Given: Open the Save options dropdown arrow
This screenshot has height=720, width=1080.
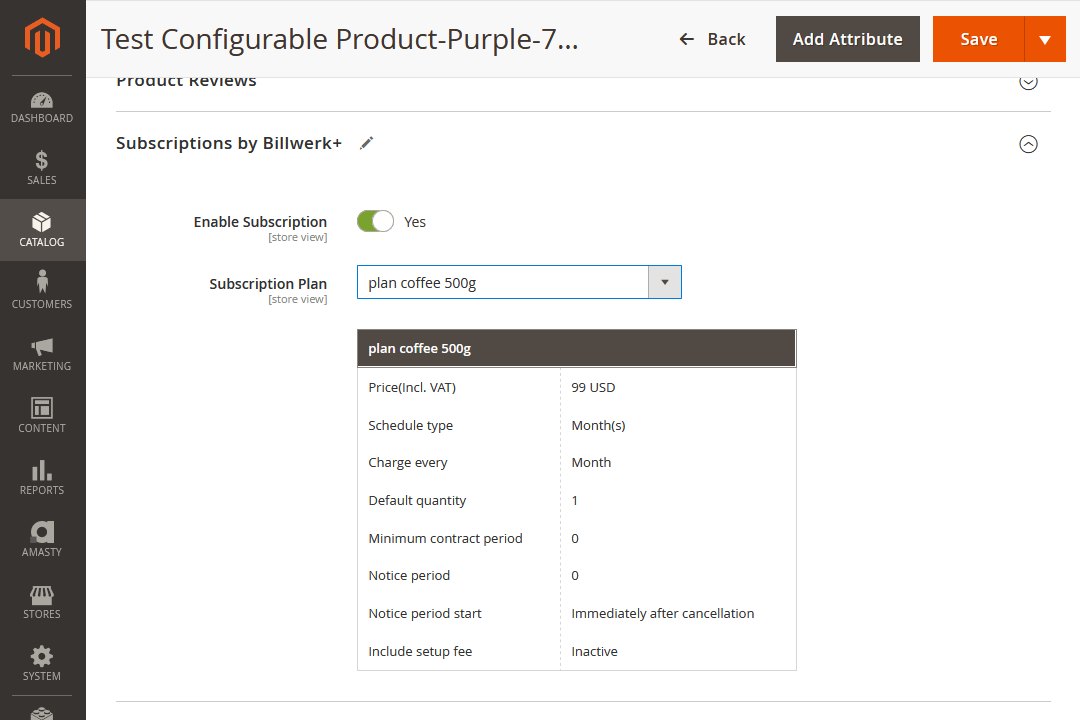Looking at the screenshot, I should (x=1045, y=39).
